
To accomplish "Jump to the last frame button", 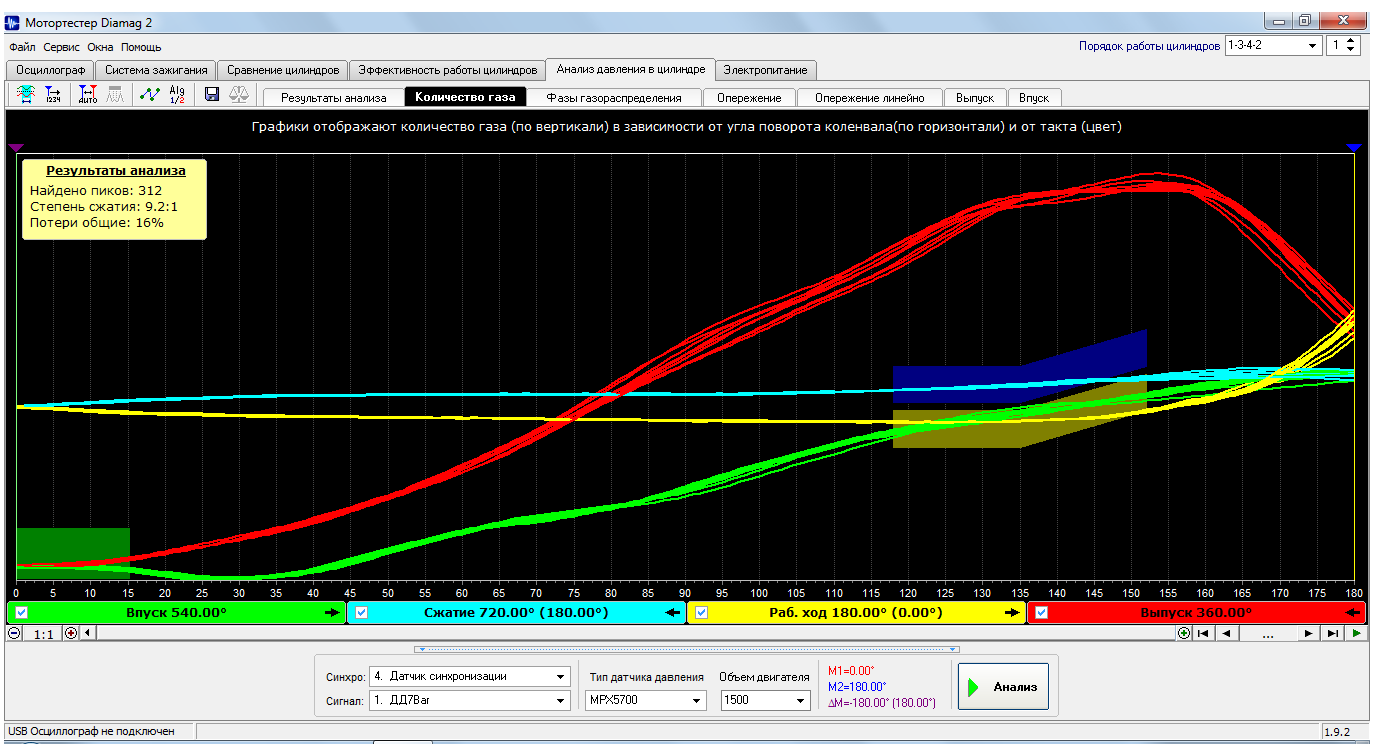I will click(1332, 633).
